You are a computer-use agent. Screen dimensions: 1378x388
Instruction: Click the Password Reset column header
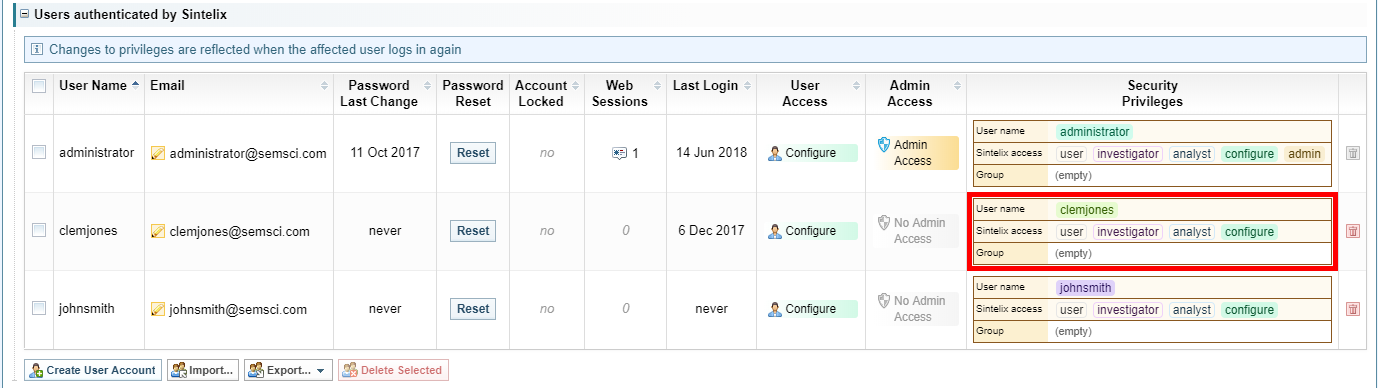click(473, 93)
